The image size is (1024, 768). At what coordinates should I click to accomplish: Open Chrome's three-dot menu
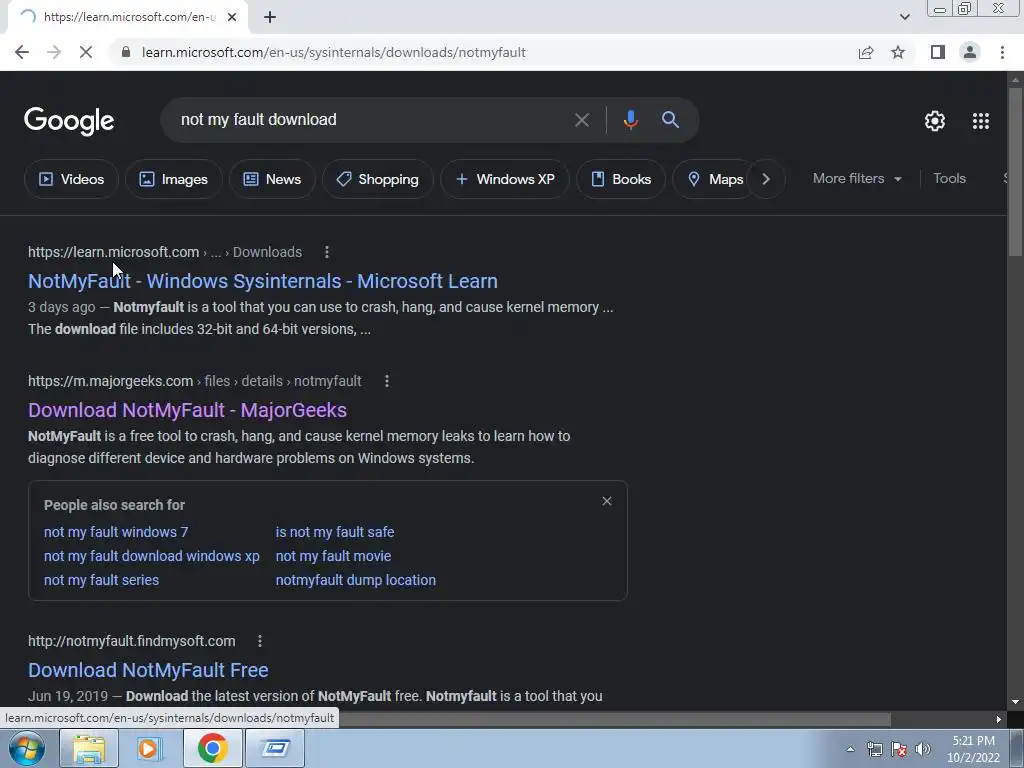click(1002, 52)
